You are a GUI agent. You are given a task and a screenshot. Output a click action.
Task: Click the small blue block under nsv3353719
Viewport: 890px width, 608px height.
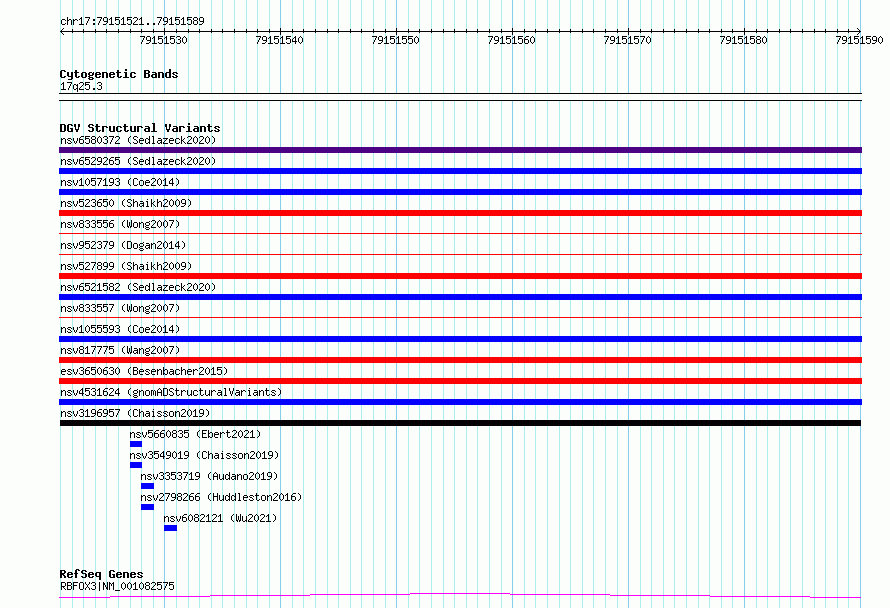pyautogui.click(x=148, y=486)
